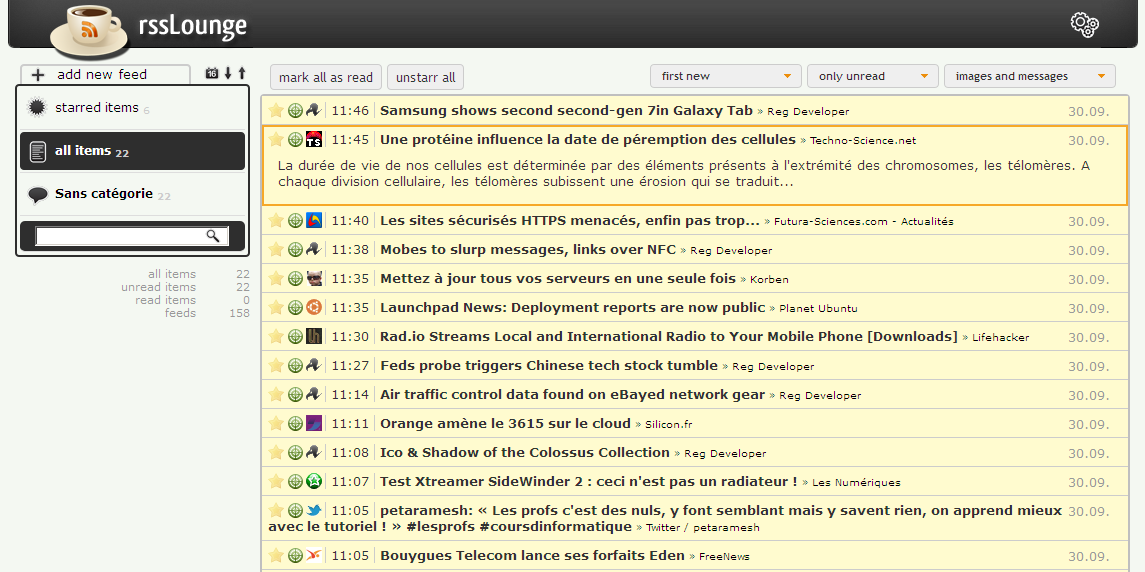The image size is (1145, 572).
Task: Open Feds probe triggers Chinese tech stock headline
Action: click(548, 365)
